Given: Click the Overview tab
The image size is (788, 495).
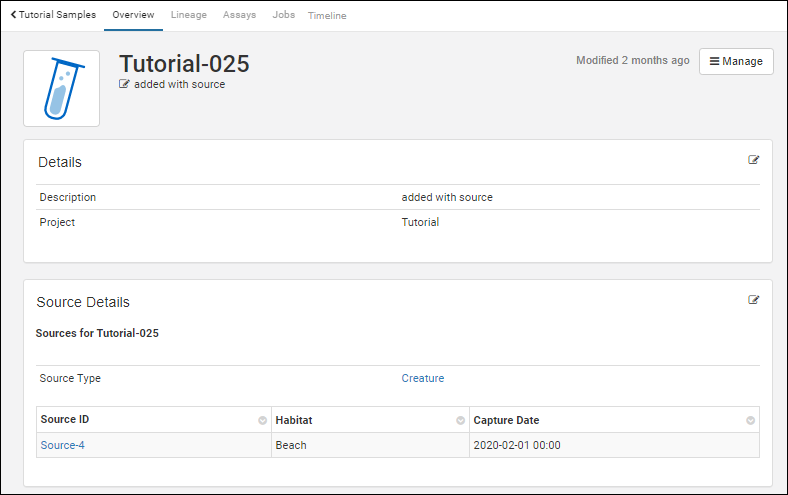Looking at the screenshot, I should pos(133,15).
